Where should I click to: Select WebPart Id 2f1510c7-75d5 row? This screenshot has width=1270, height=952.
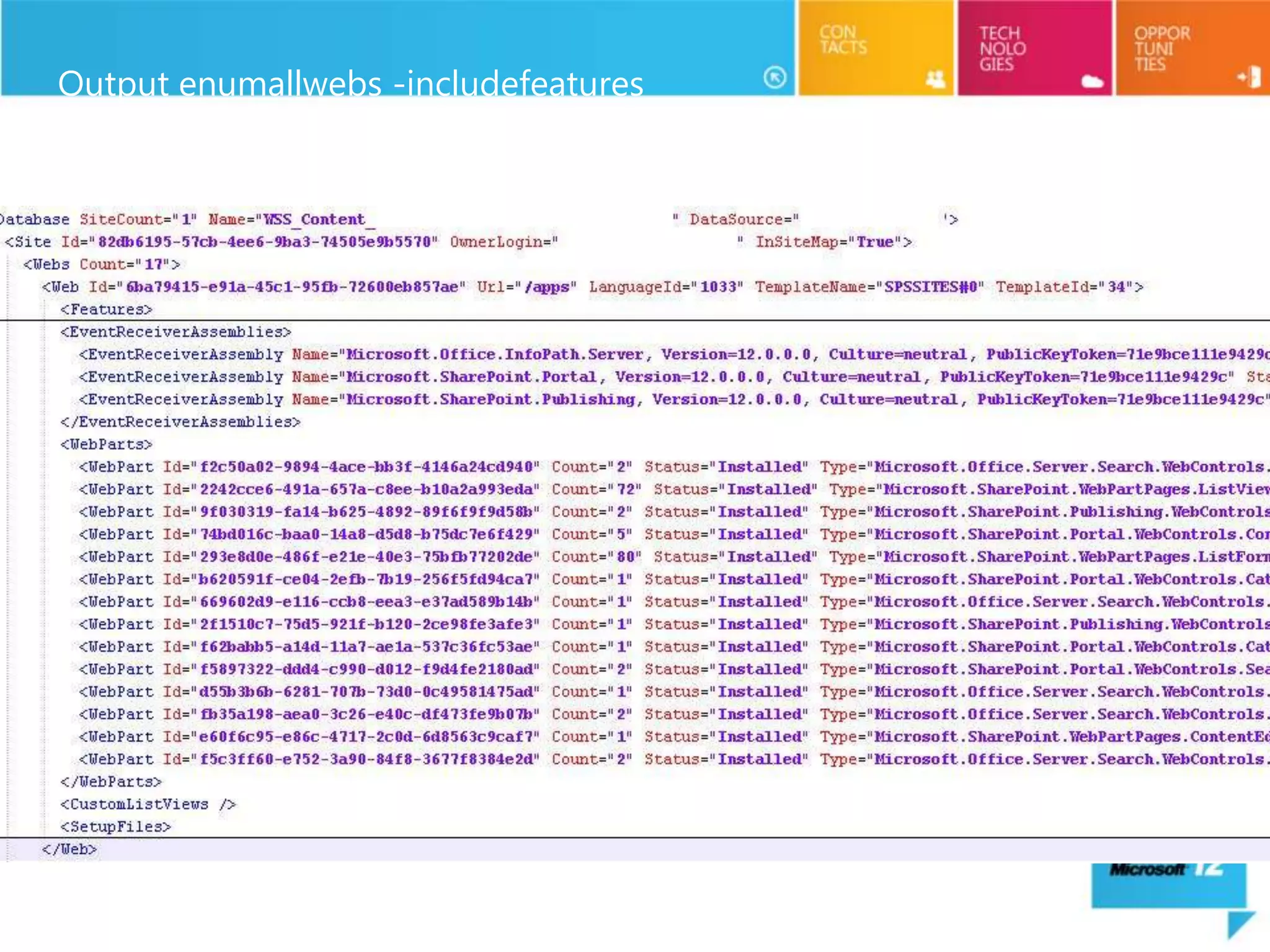click(x=674, y=624)
